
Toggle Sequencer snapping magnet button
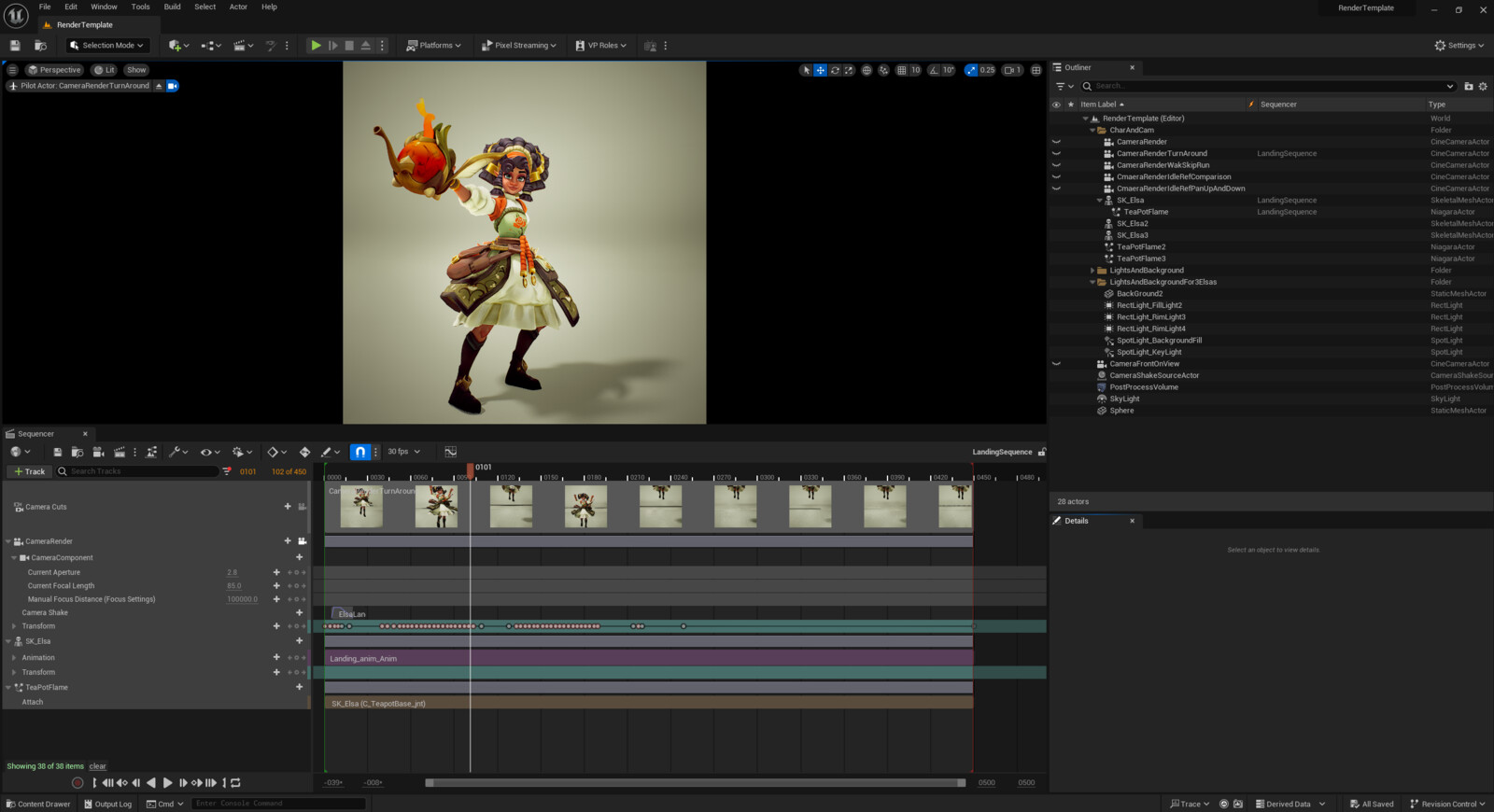point(359,452)
